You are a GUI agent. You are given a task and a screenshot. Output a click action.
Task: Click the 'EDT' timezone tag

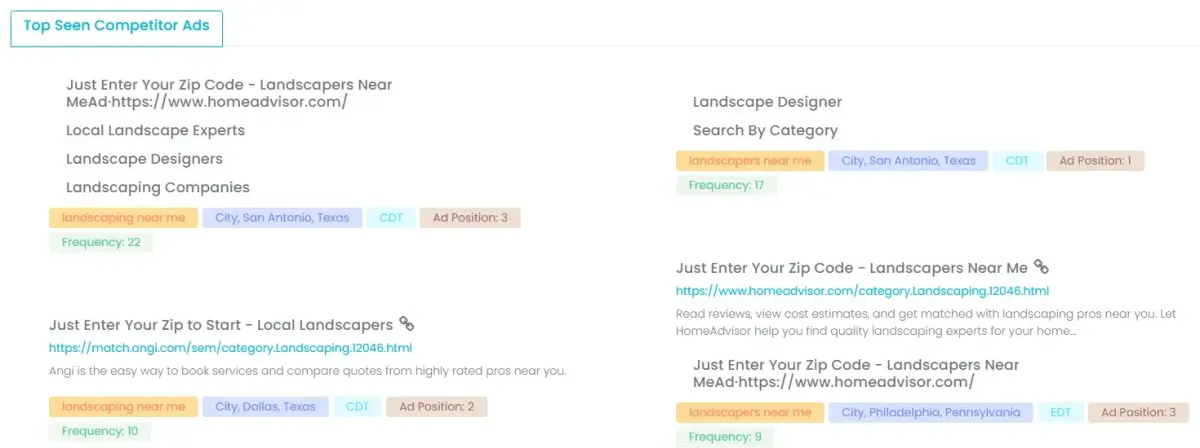click(1060, 412)
